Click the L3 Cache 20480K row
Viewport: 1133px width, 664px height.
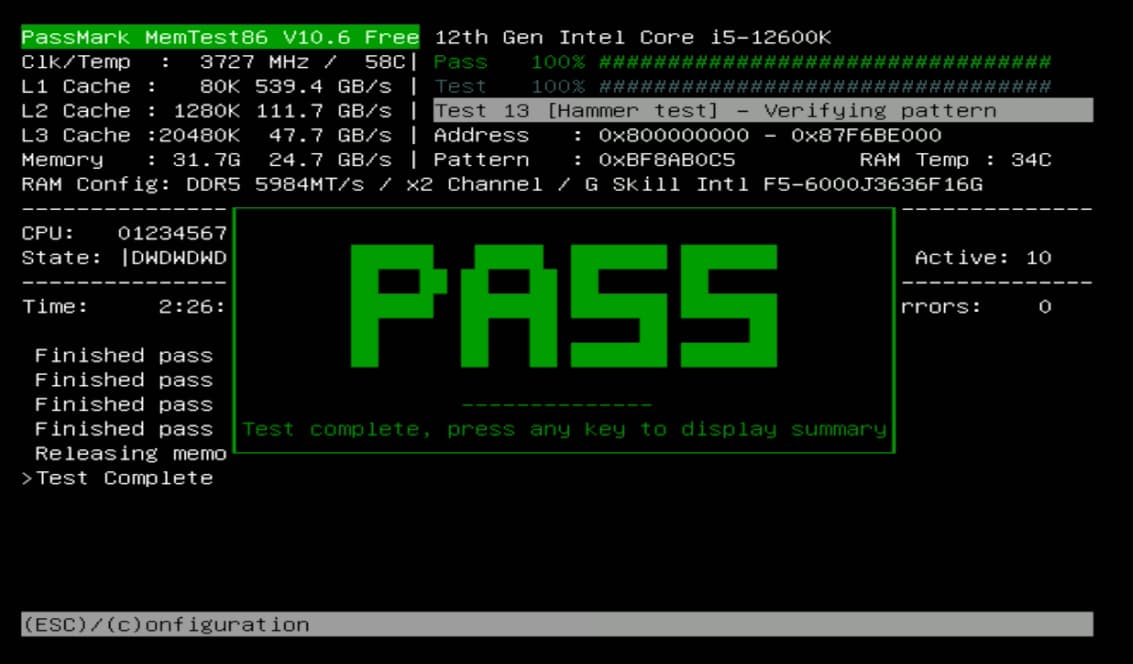(x=207, y=135)
